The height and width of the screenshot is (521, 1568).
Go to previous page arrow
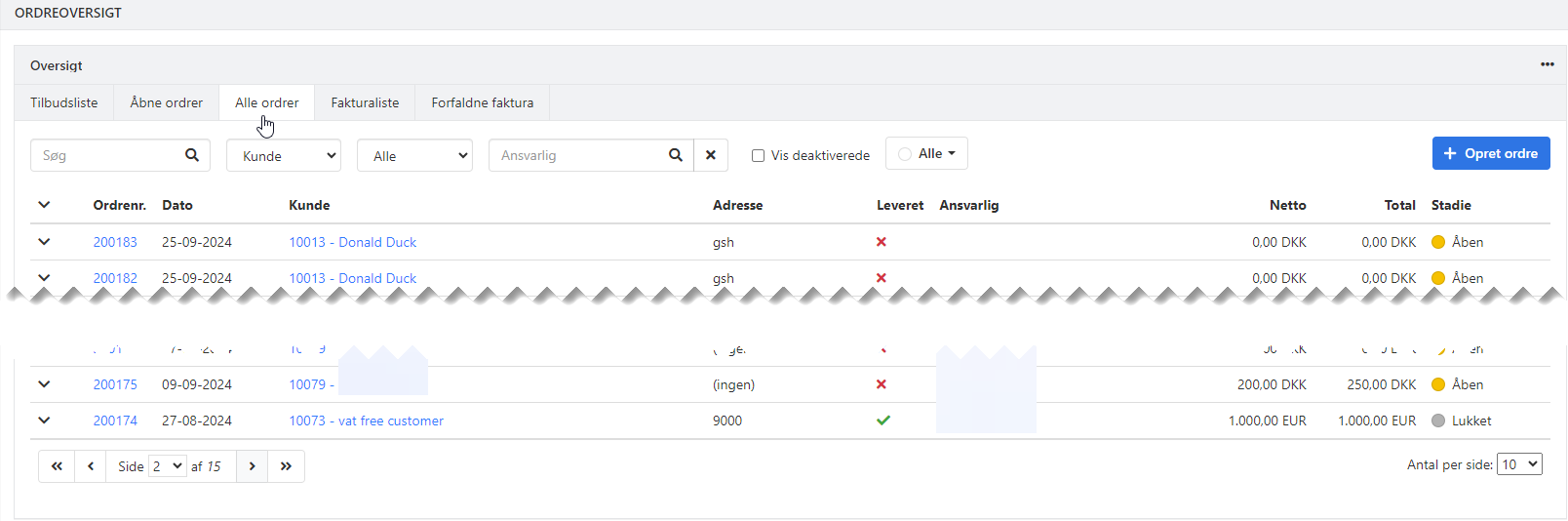(91, 466)
